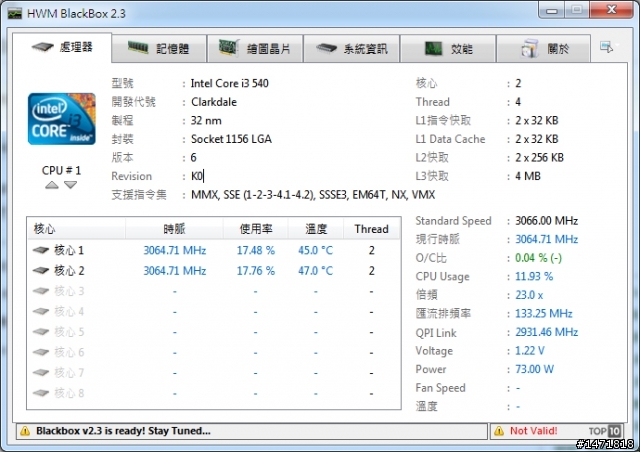Open the 效能 performance tab
Screen dimensions: 640x452
click(x=448, y=49)
